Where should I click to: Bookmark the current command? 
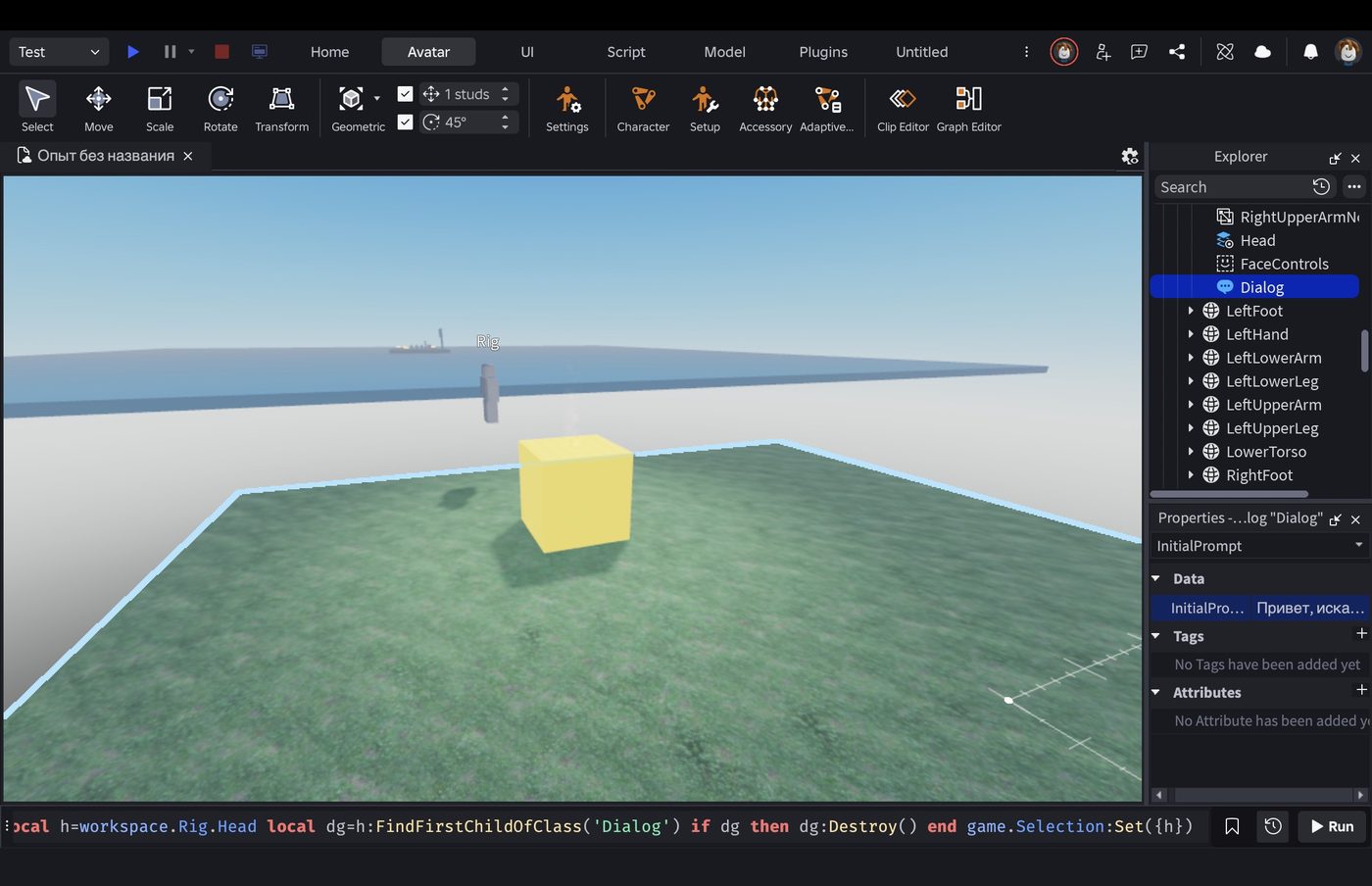tap(1232, 826)
